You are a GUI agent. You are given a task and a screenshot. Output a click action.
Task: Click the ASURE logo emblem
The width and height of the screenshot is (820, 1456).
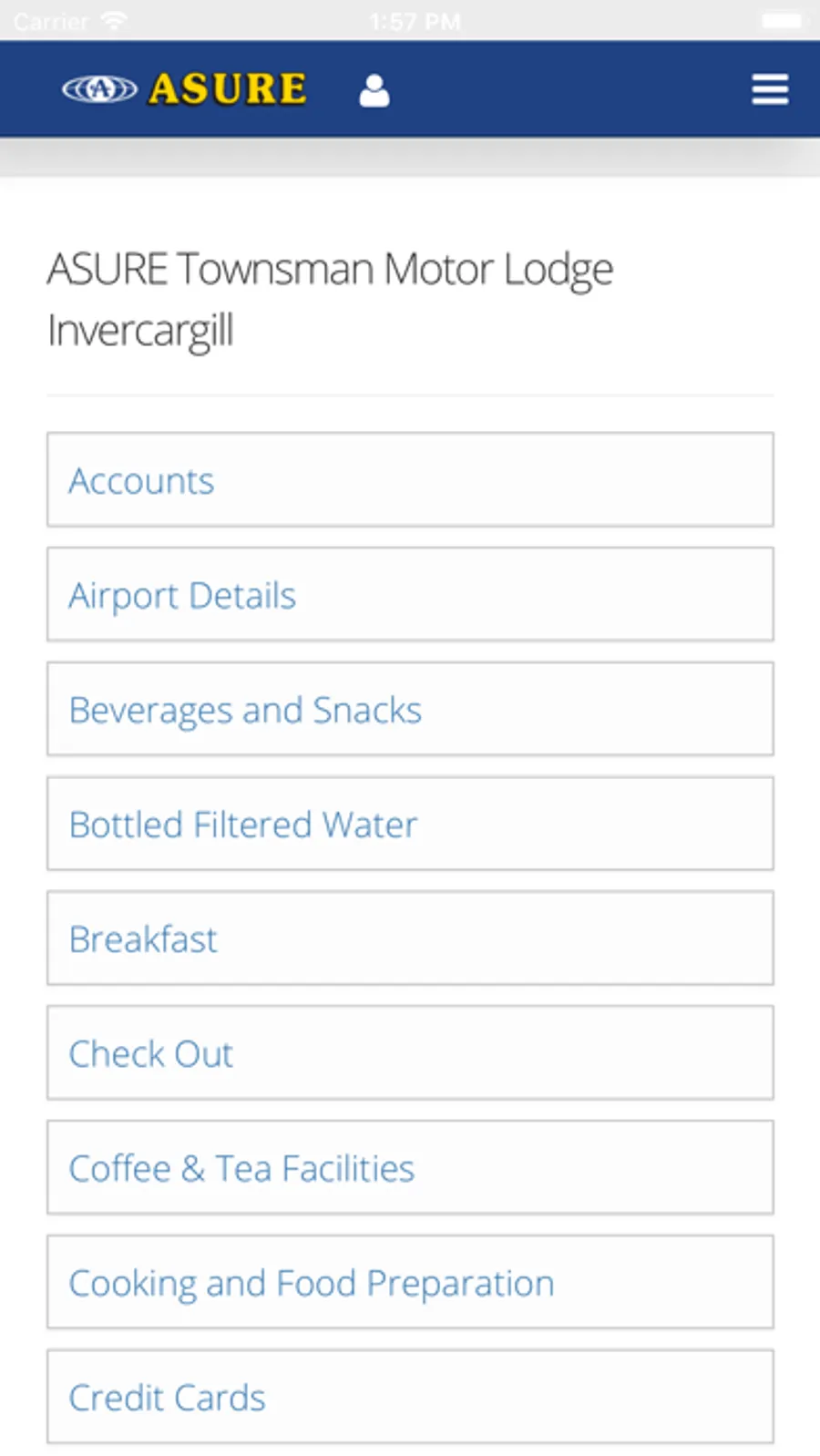coord(99,89)
